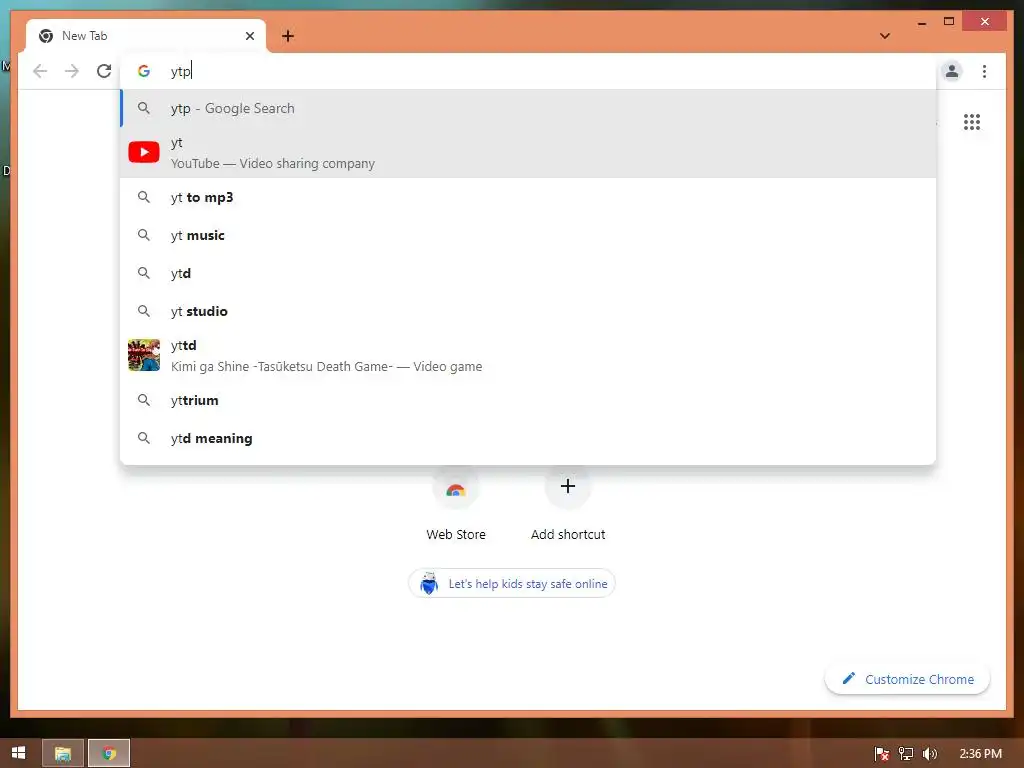
Task: Pick the 'yt music' suggestion
Action: (x=528, y=235)
